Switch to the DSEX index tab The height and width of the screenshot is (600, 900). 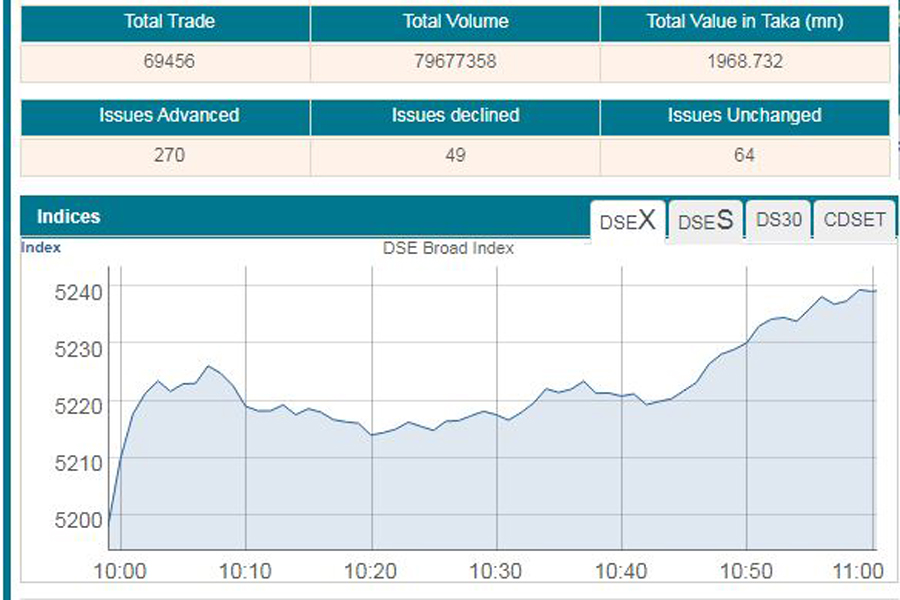[627, 221]
